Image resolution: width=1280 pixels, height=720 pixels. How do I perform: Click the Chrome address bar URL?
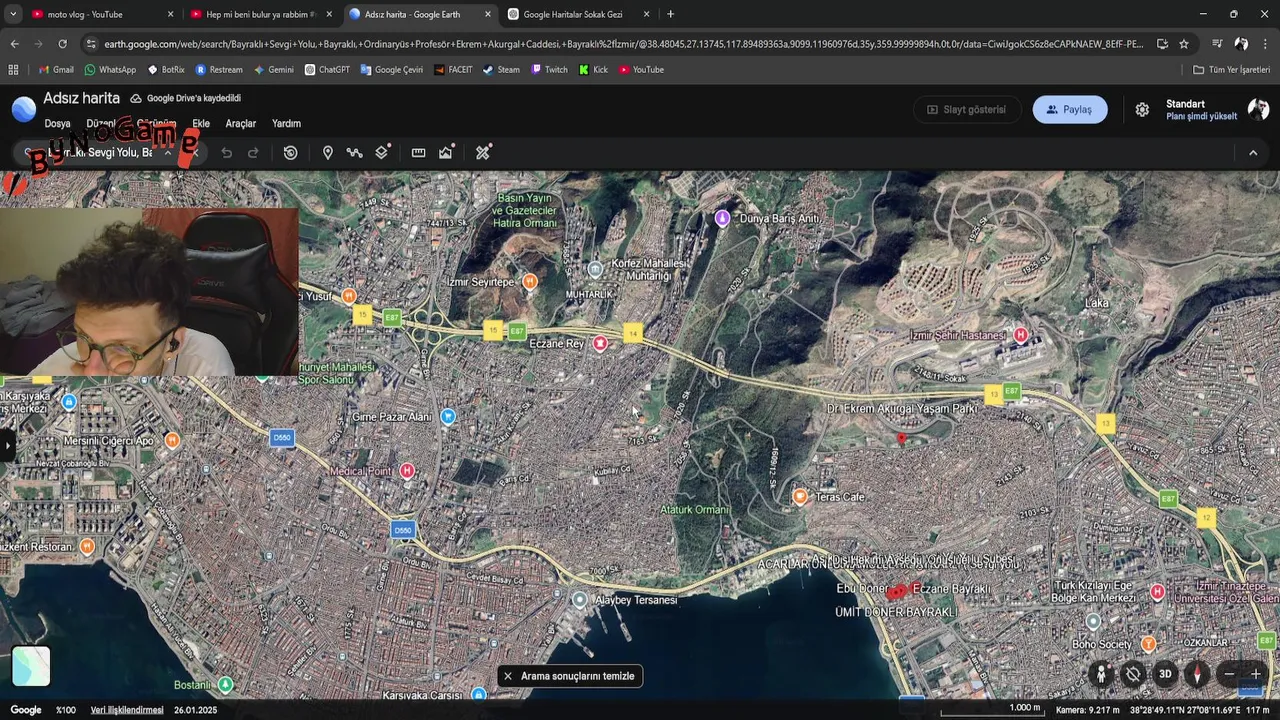(x=624, y=44)
